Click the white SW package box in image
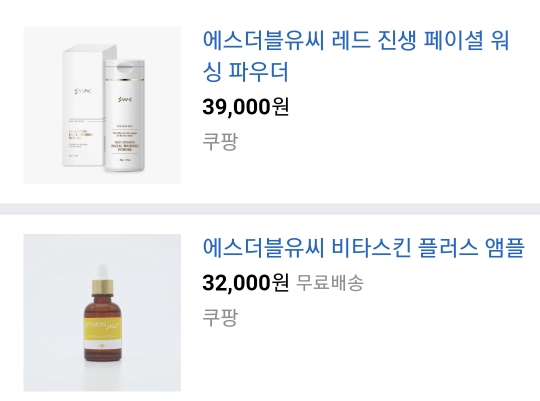This screenshot has height=401, width=540. click(x=84, y=105)
